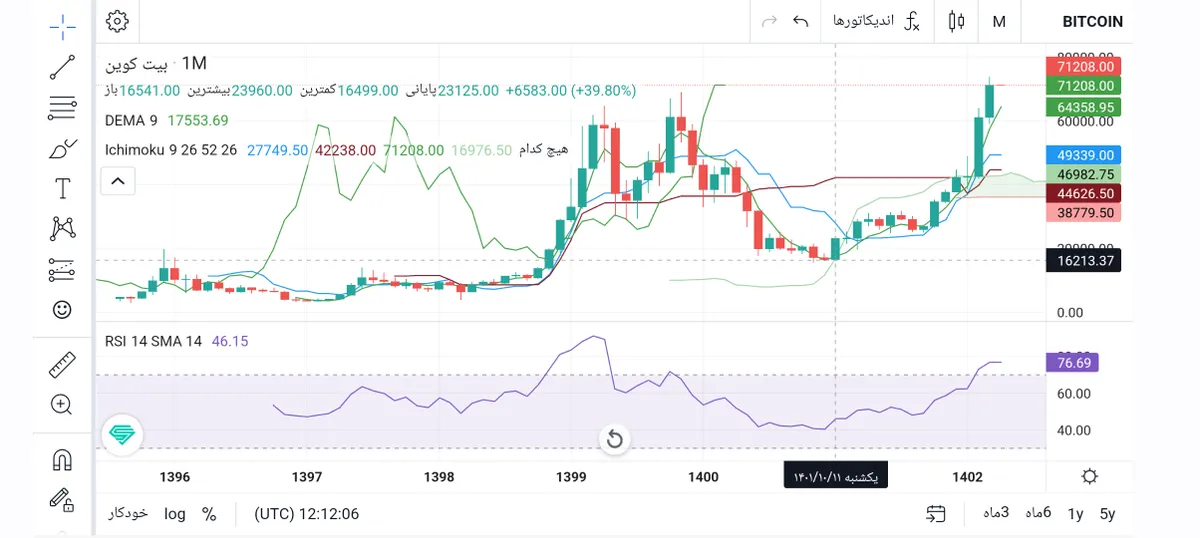Viewport: 1200px width, 538px height.
Task: Toggle log scale mode
Action: coord(175,514)
